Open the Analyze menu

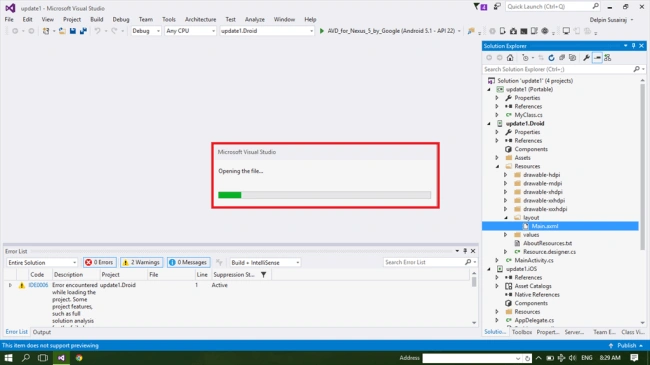(255, 19)
